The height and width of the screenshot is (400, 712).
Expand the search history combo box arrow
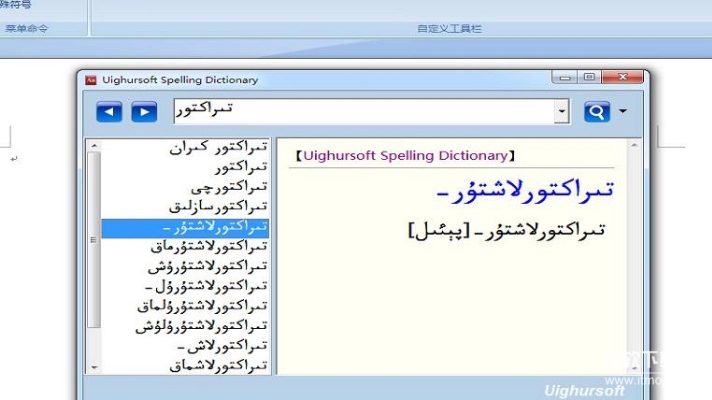click(562, 111)
